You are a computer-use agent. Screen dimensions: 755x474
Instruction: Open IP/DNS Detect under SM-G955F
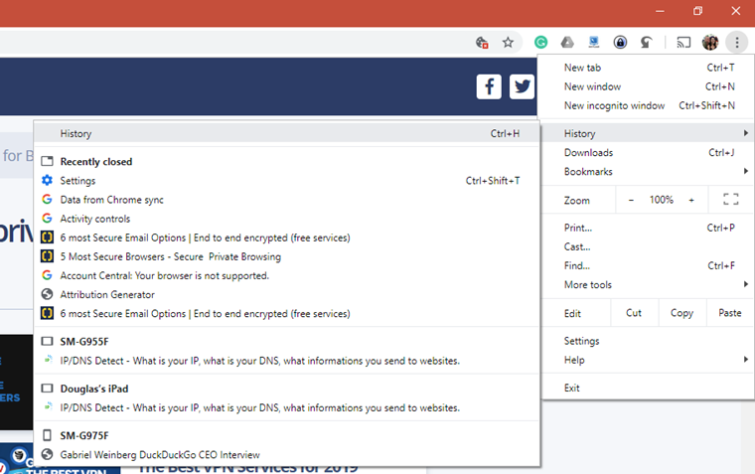pyautogui.click(x=287, y=361)
